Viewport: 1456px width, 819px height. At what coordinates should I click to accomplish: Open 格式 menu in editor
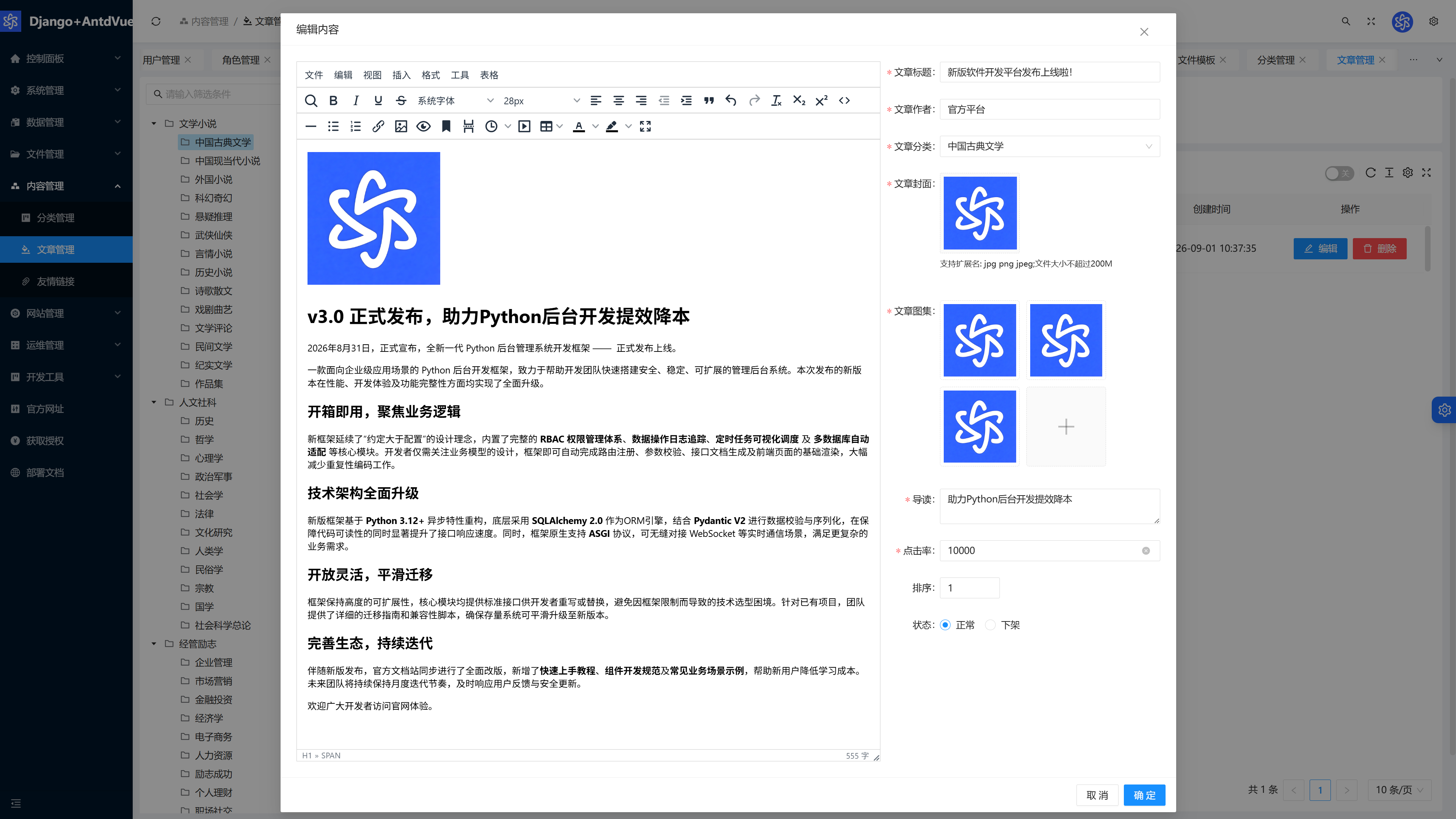point(431,75)
